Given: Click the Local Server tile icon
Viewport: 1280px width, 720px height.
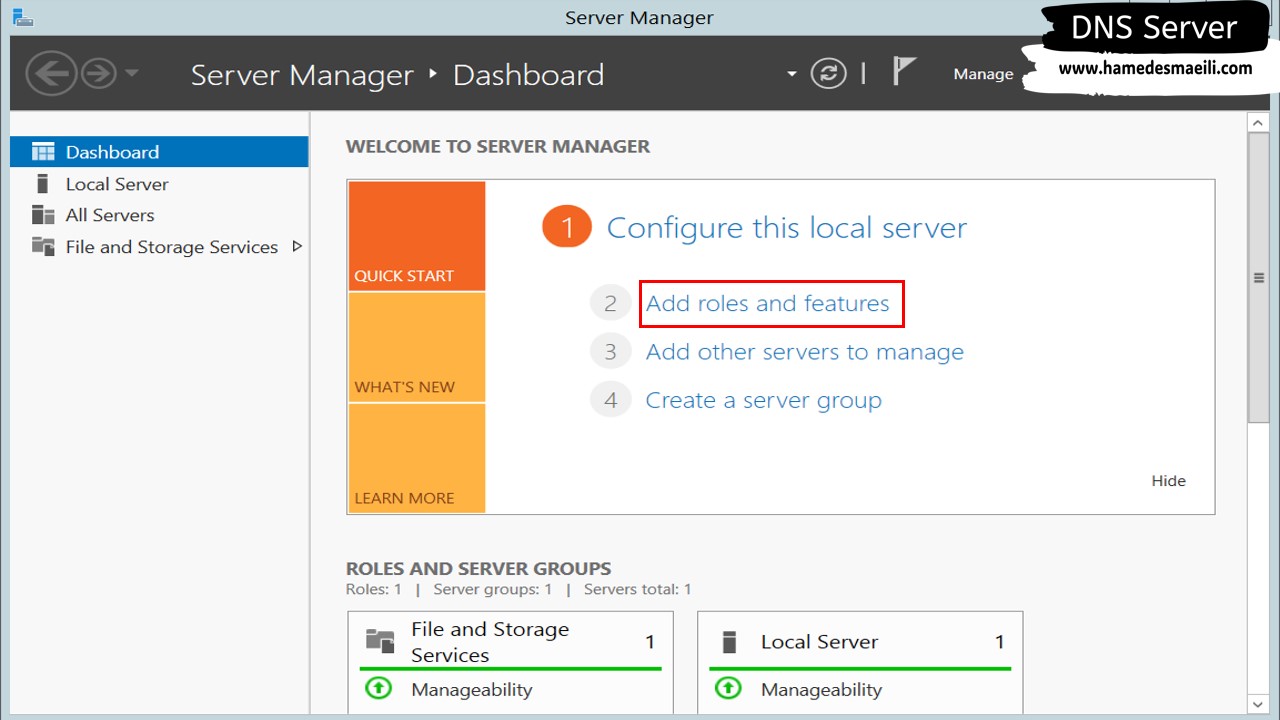Looking at the screenshot, I should pyautogui.click(x=729, y=641).
